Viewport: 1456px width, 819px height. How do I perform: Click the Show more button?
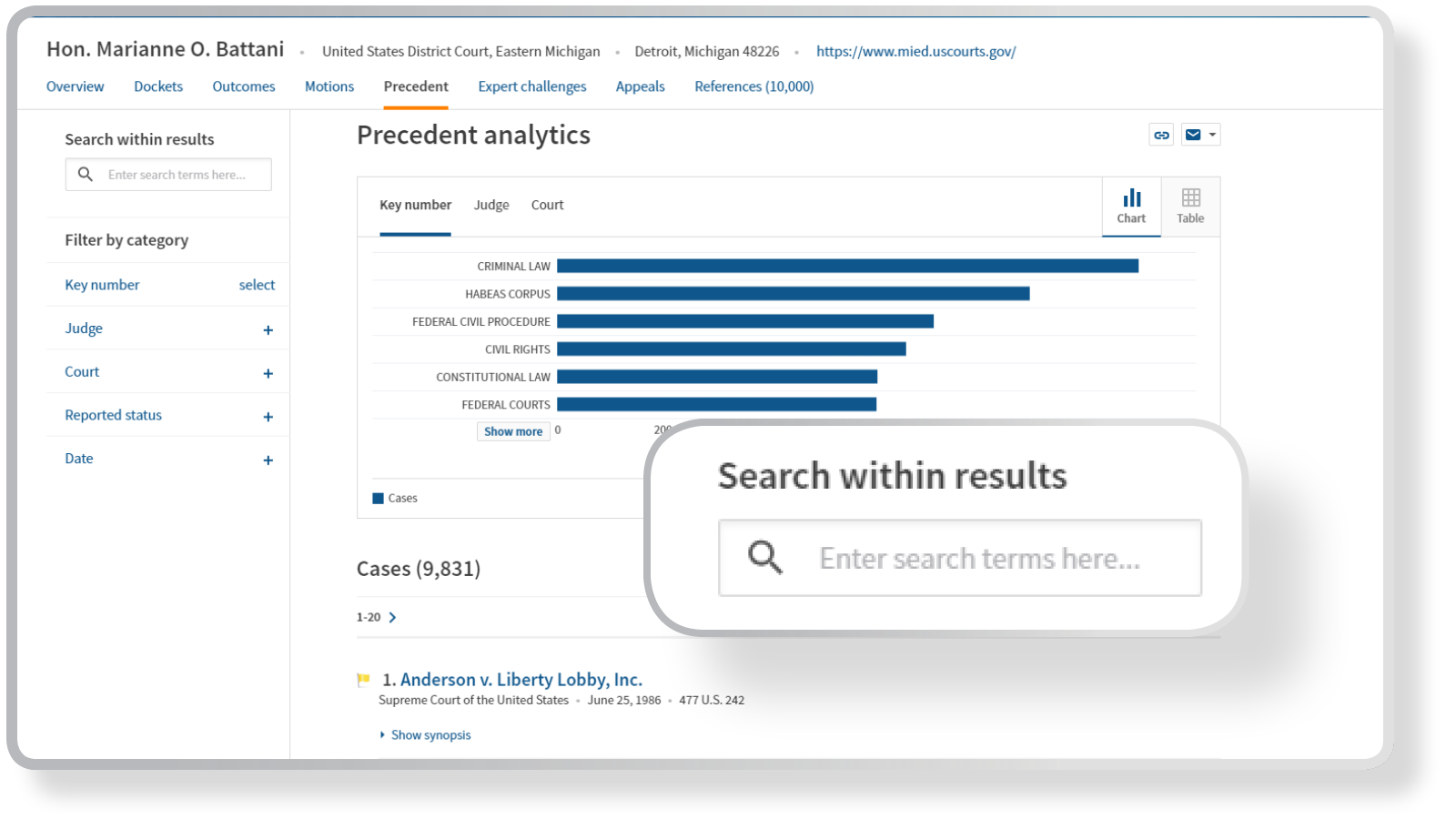pyautogui.click(x=513, y=431)
